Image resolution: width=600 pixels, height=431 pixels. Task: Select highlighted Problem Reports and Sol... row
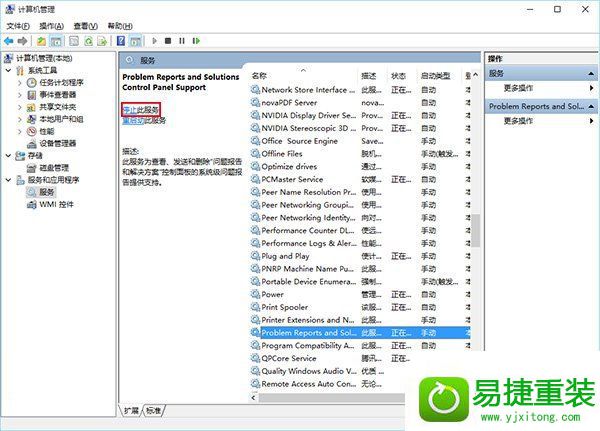360,333
